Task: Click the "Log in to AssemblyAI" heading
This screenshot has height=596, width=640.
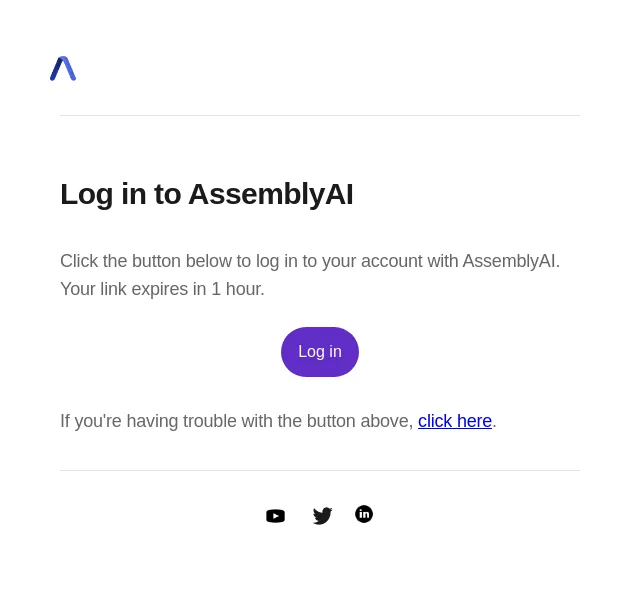Action: (207, 194)
